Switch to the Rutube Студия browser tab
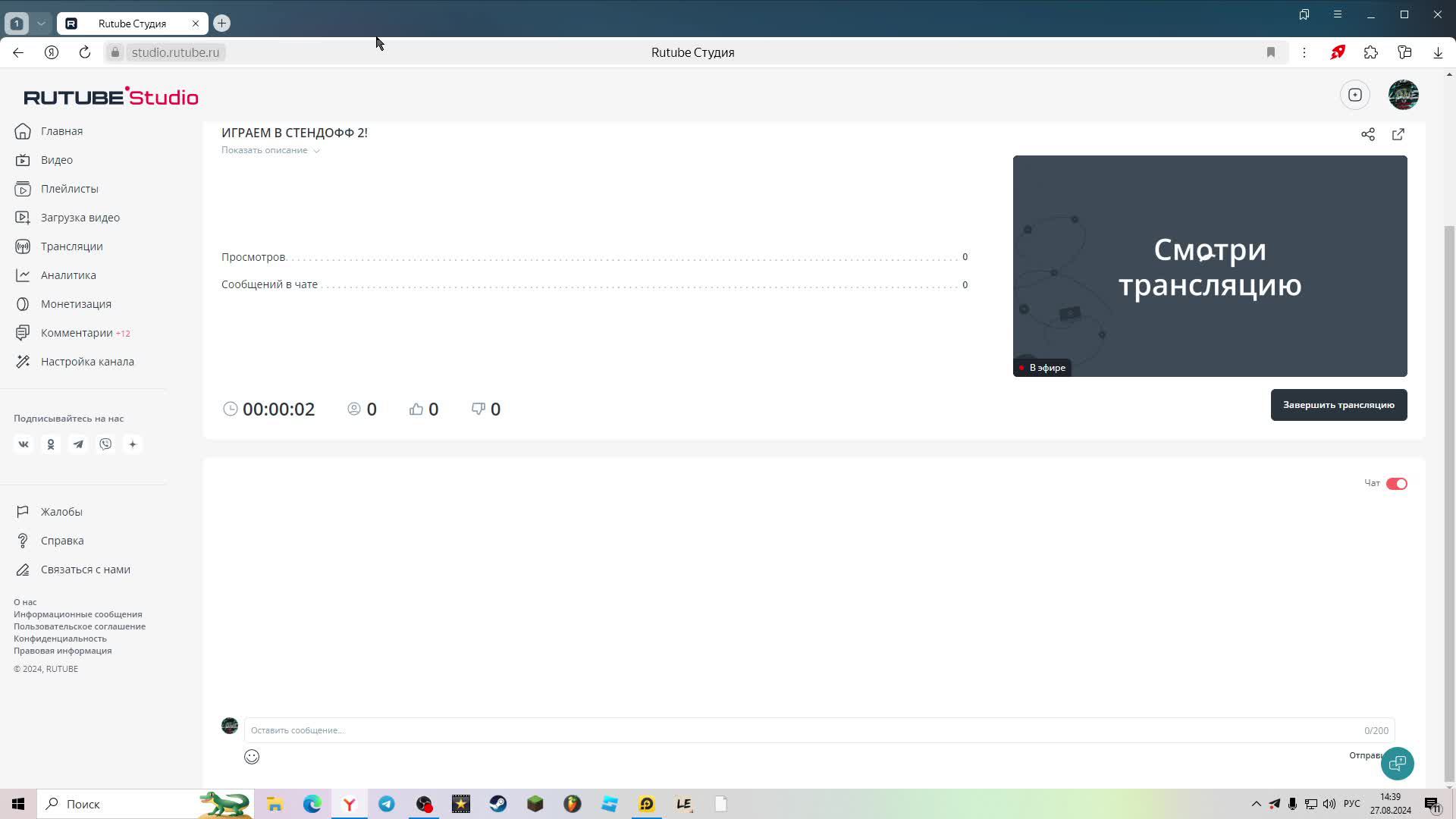The height and width of the screenshot is (819, 1456). pyautogui.click(x=132, y=24)
